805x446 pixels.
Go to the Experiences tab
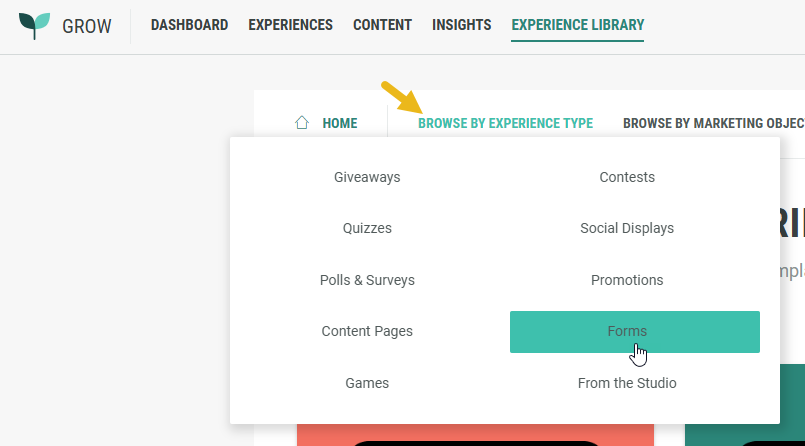[290, 25]
